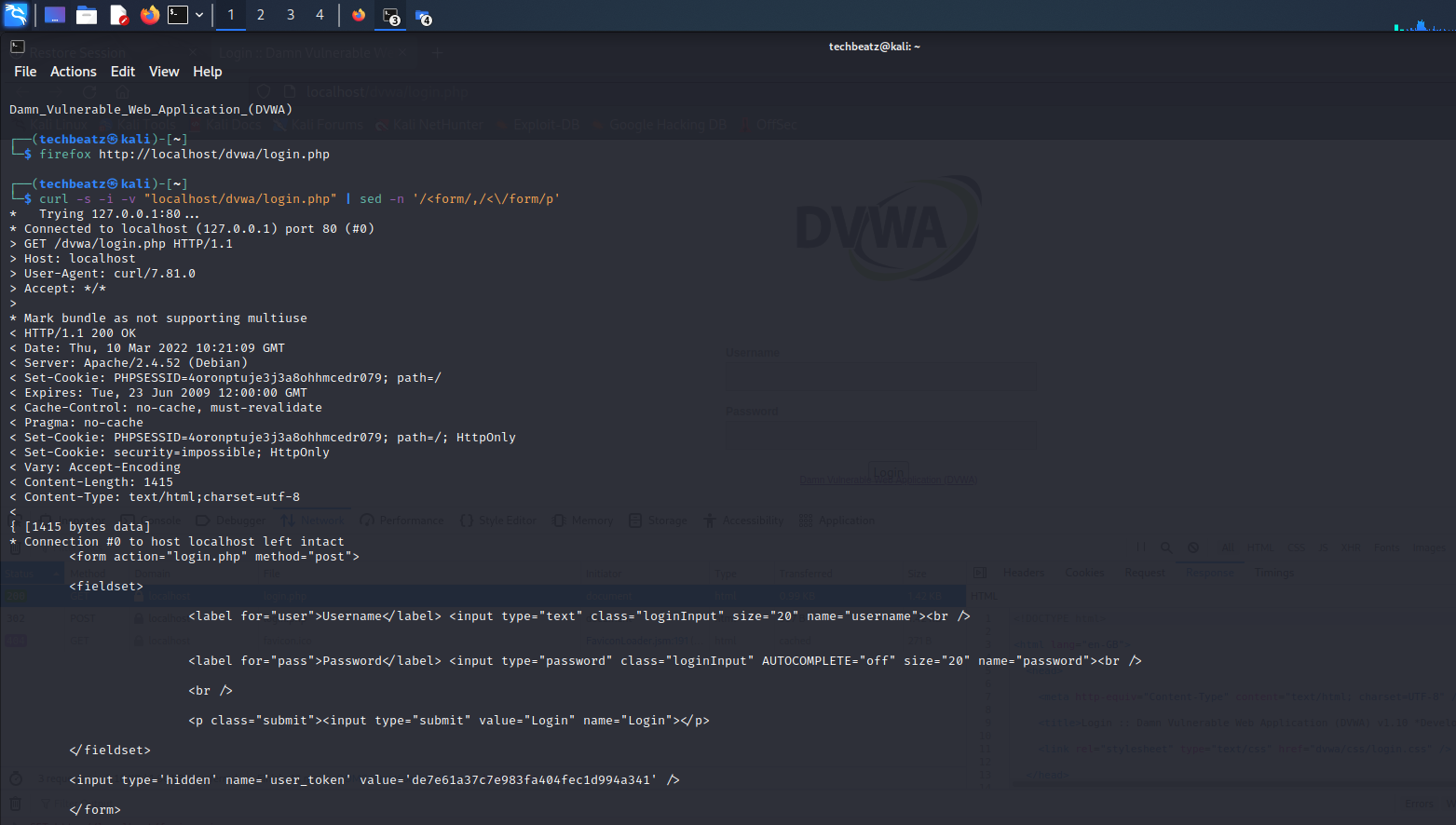
Task: Click the Set-Cookie PHPSESSID line with HttpOnly
Action: tap(263, 438)
